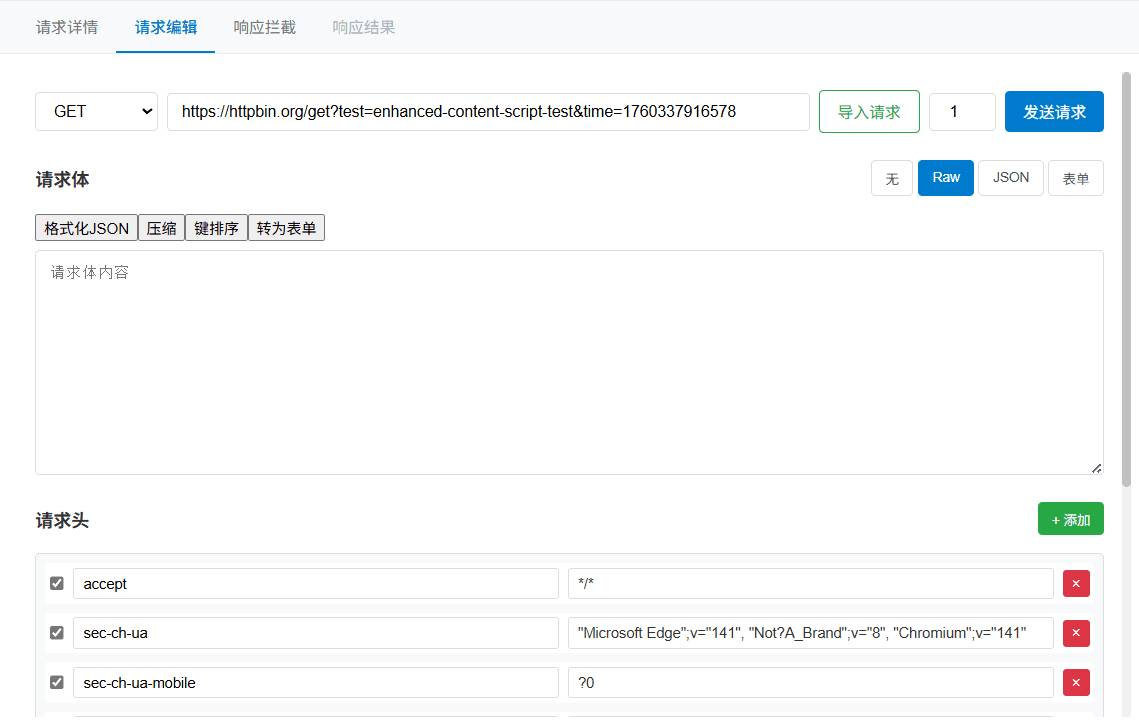Open the 响应拦截 tab

click(x=265, y=27)
